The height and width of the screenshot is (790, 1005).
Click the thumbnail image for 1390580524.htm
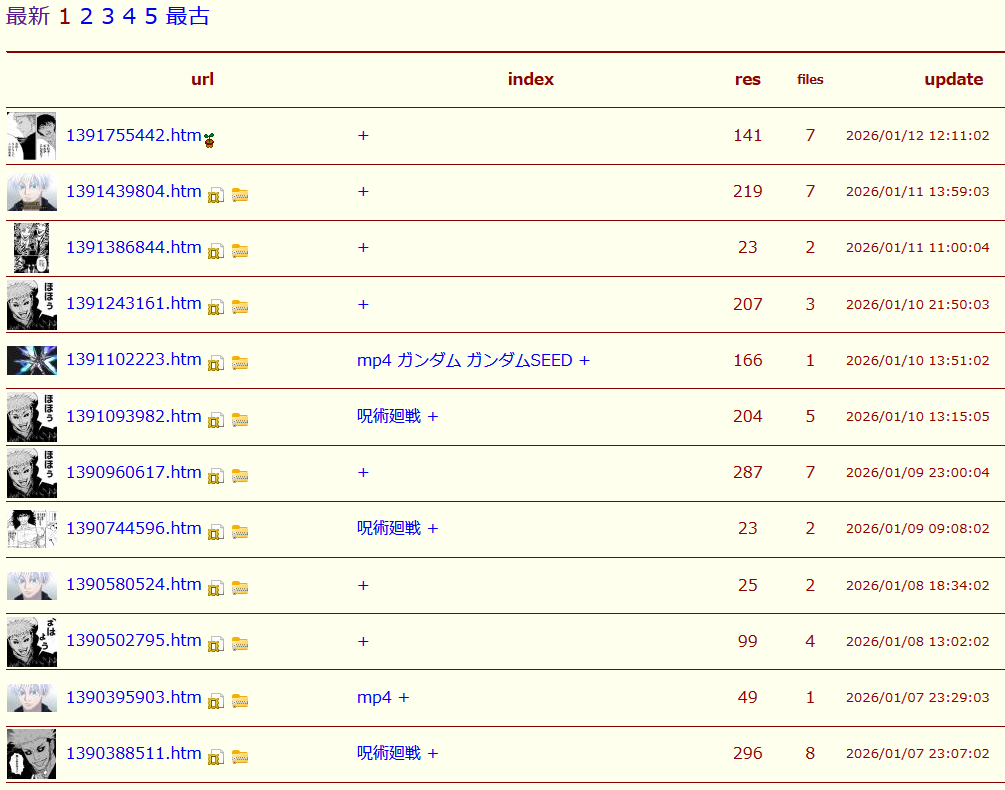pyautogui.click(x=32, y=585)
